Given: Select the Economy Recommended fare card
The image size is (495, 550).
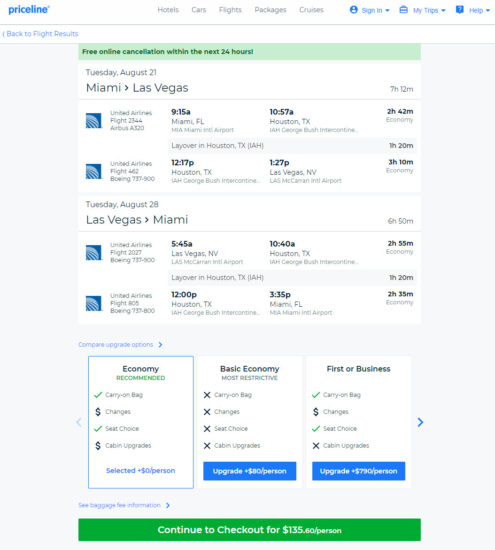Looking at the screenshot, I should (141, 422).
